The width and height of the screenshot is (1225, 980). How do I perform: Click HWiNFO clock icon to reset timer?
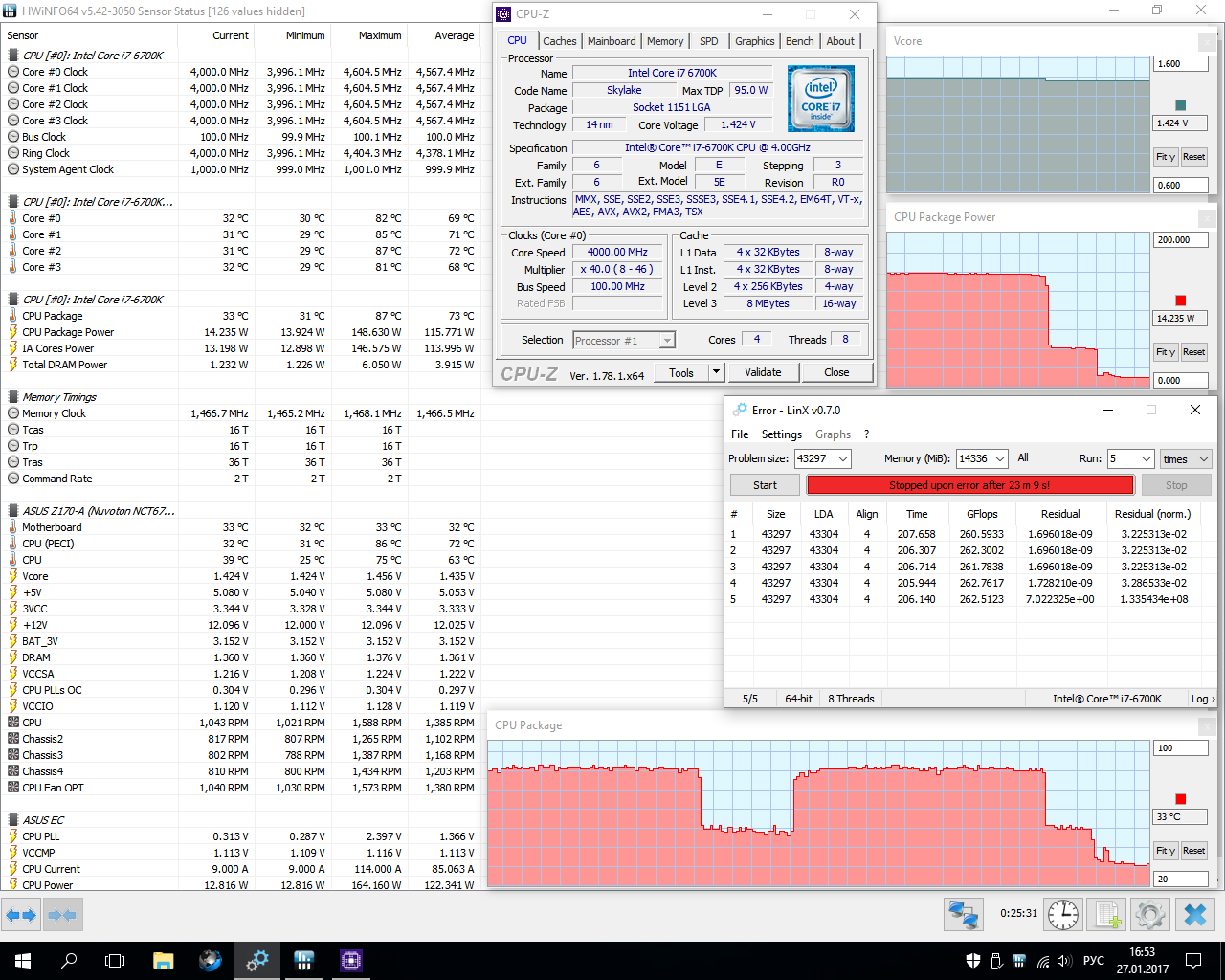[1063, 915]
